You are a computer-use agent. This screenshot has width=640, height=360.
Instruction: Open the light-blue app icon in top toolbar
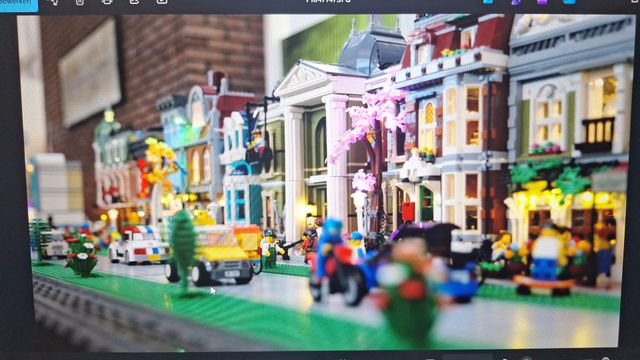pos(569,2)
